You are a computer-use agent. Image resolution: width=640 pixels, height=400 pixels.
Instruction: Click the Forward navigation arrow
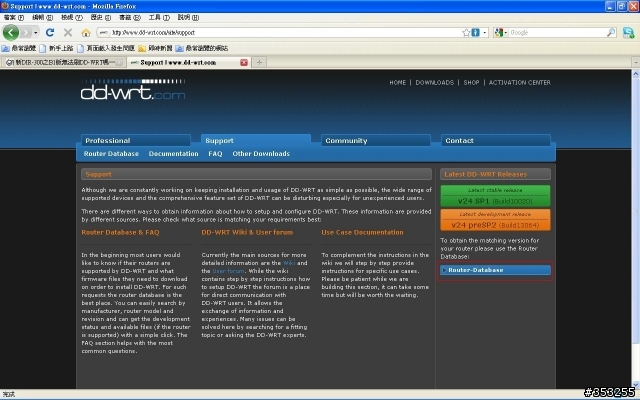[x=26, y=32]
